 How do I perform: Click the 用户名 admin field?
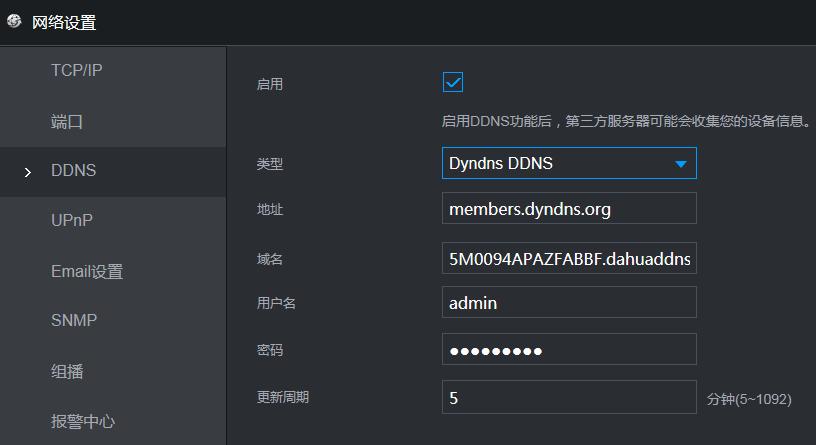(x=569, y=302)
